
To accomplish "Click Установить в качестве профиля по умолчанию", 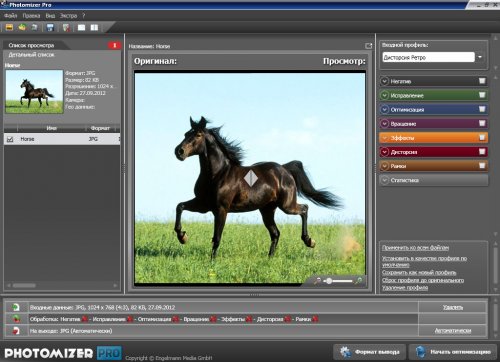I will [424, 261].
